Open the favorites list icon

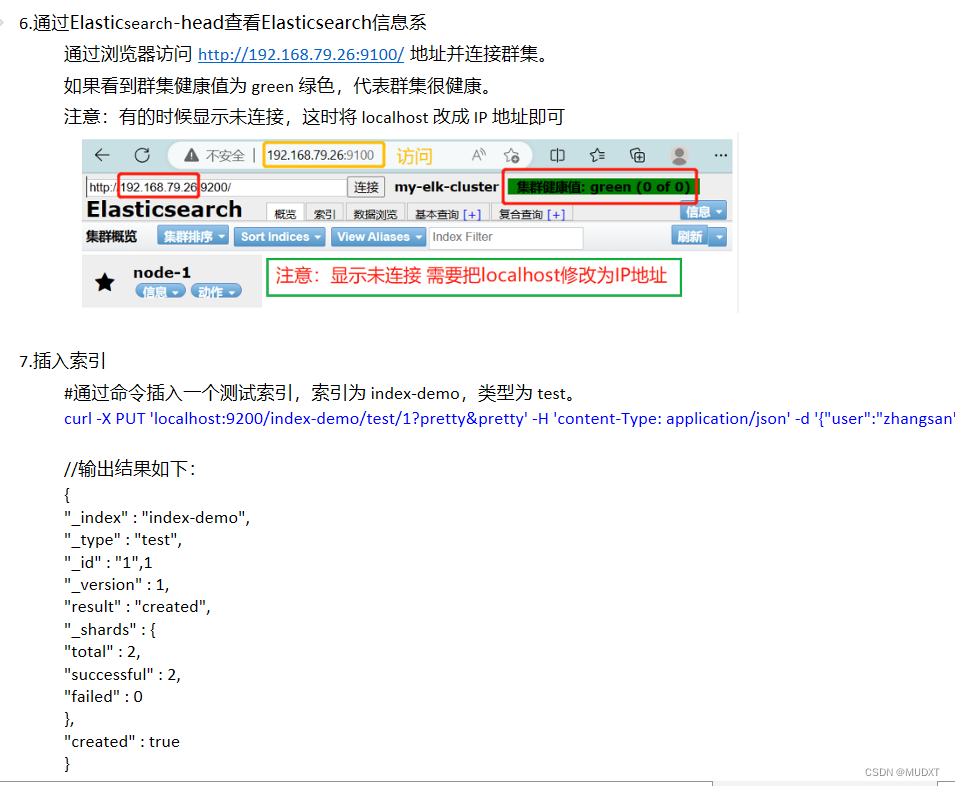[597, 155]
